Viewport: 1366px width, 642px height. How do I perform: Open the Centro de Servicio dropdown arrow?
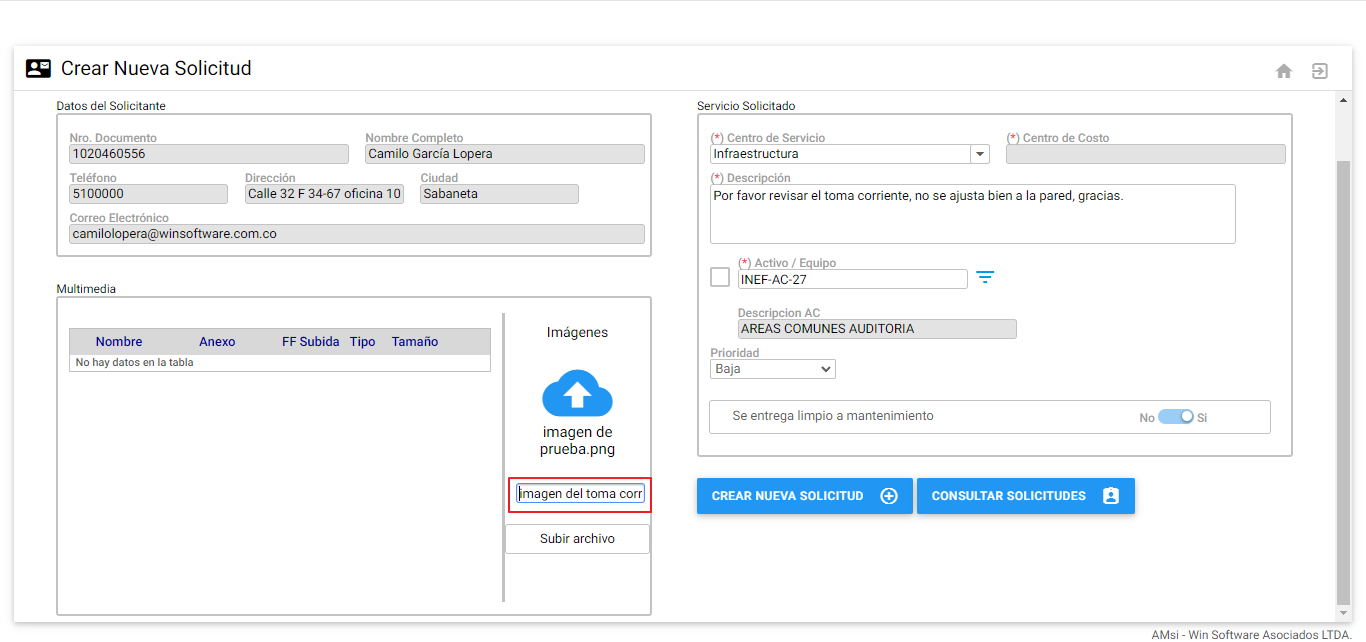click(x=979, y=154)
